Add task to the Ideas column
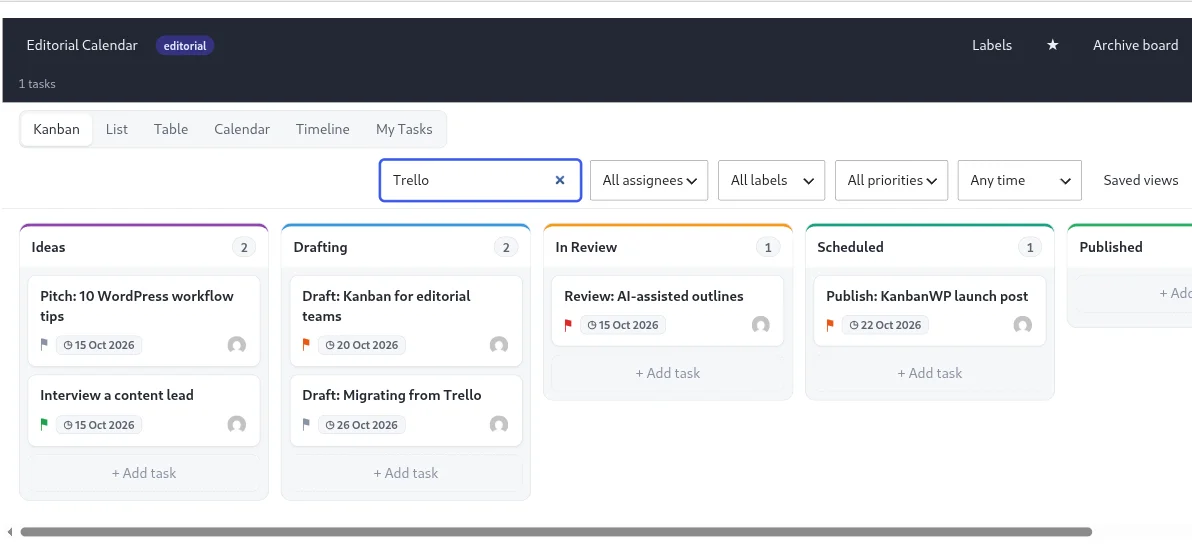 click(x=144, y=473)
